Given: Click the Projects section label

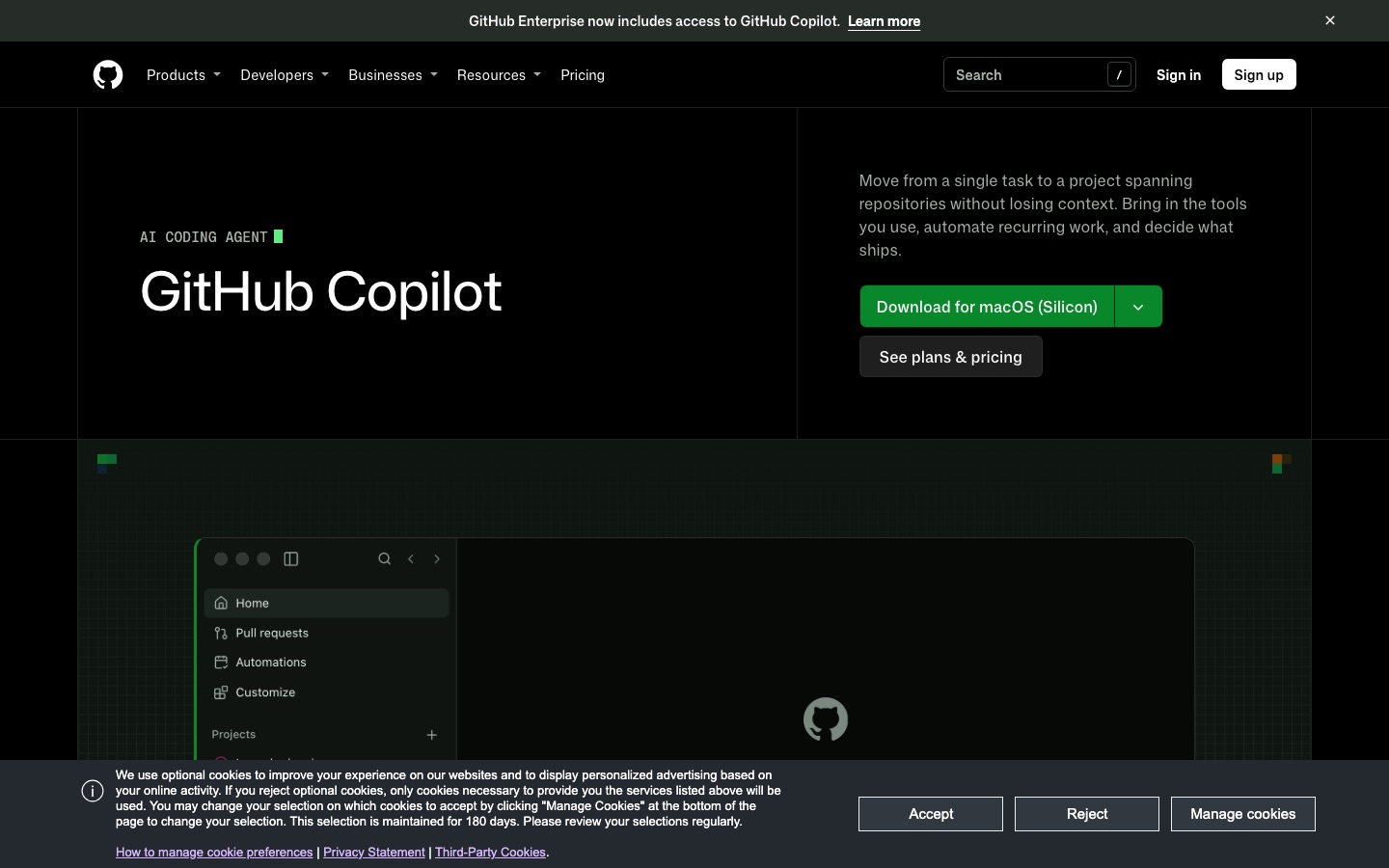Looking at the screenshot, I should (233, 735).
